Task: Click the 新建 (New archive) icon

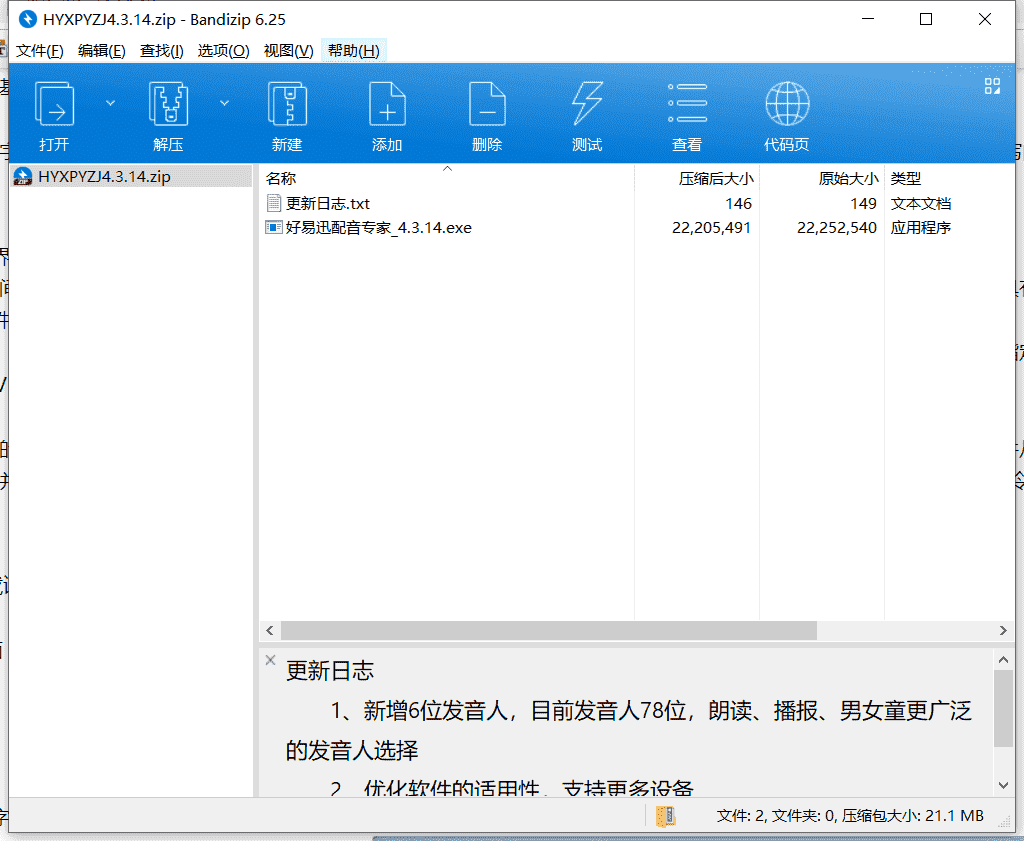Action: coord(287,104)
